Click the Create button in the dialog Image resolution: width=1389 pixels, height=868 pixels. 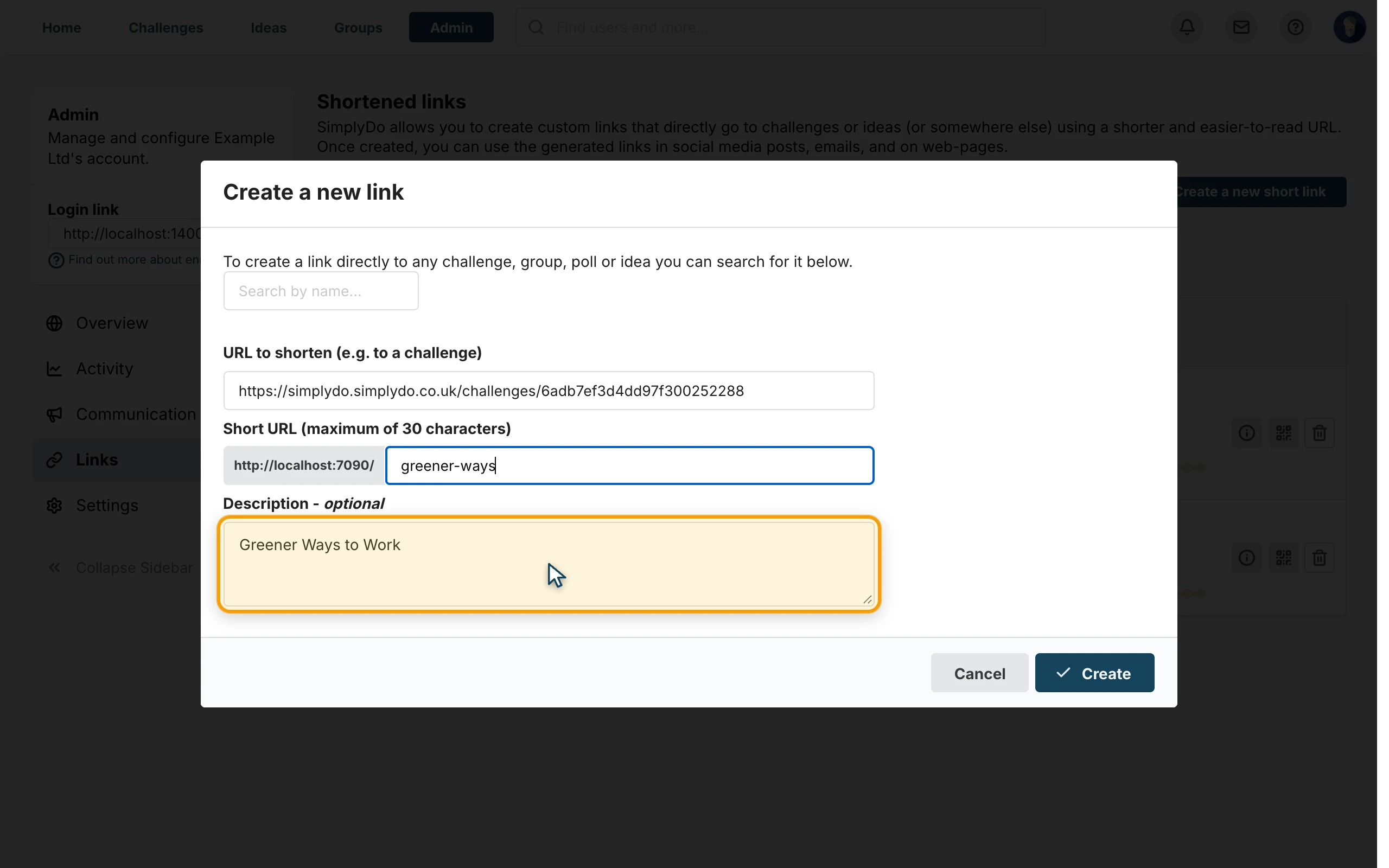point(1094,673)
